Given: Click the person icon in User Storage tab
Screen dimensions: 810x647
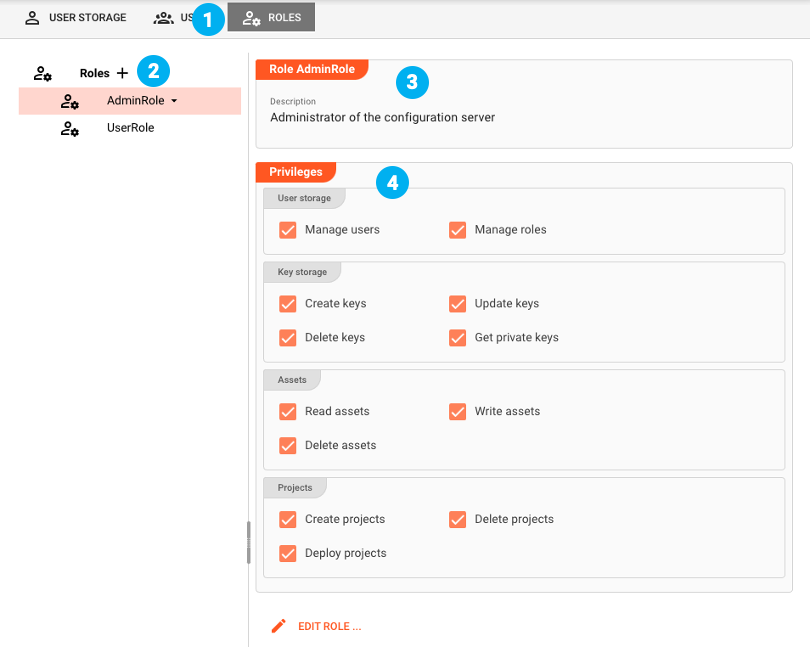Looking at the screenshot, I should [x=33, y=17].
